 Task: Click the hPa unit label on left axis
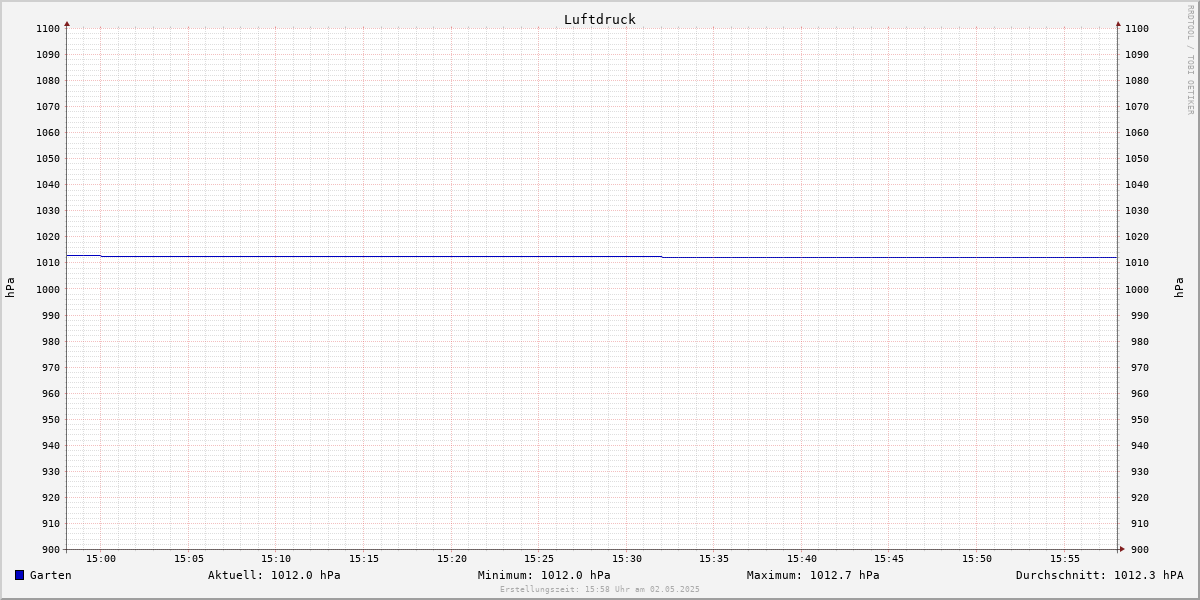pyautogui.click(x=10, y=287)
